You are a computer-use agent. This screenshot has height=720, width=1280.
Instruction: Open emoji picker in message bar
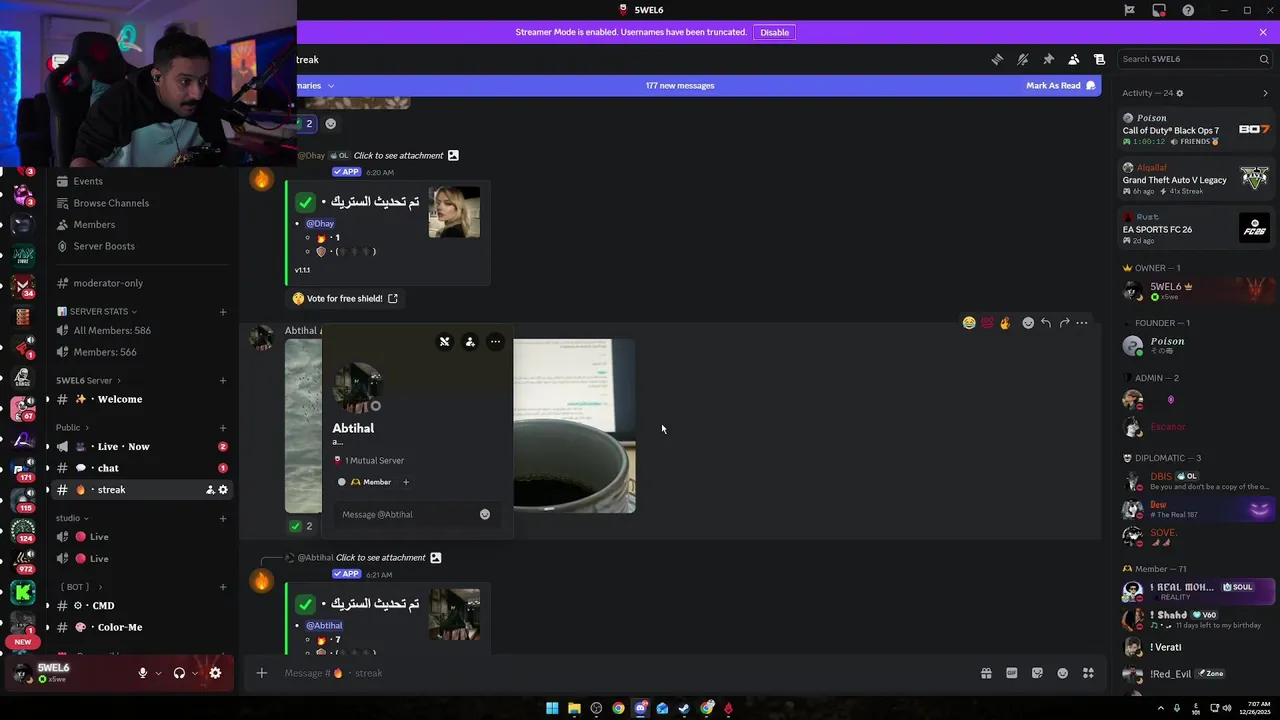click(1063, 673)
